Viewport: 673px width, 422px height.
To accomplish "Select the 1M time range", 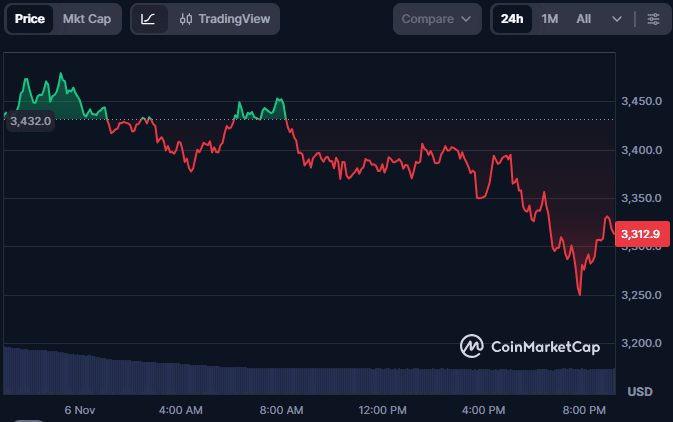I will pyautogui.click(x=550, y=19).
